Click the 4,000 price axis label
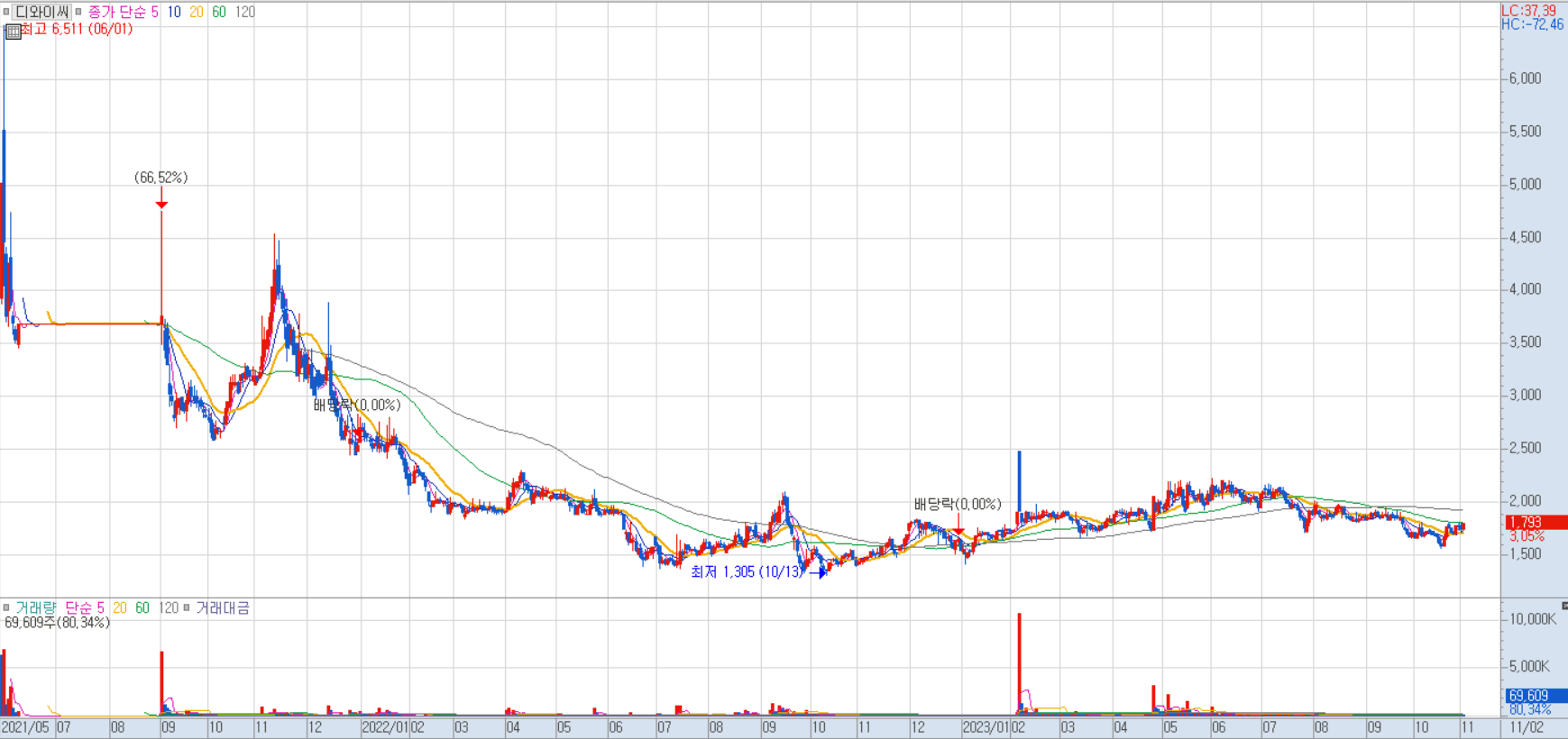 [x=1525, y=289]
